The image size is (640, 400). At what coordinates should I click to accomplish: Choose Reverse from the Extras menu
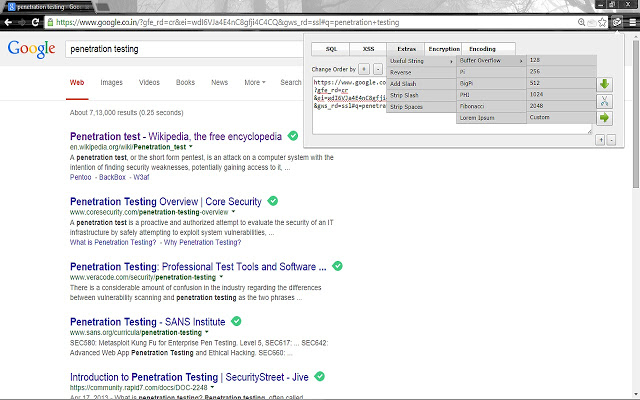point(421,72)
